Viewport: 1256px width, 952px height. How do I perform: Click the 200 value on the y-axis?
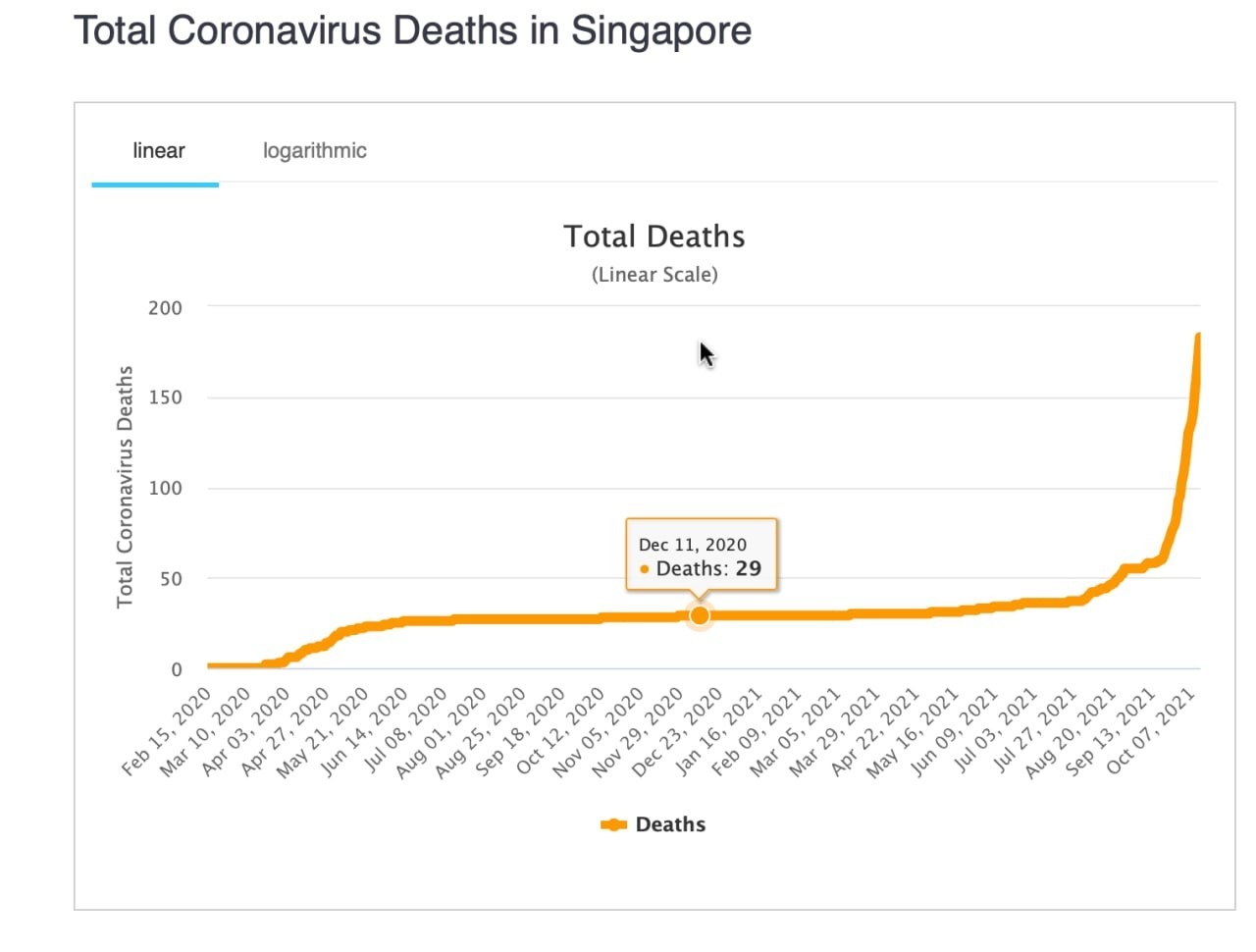pyautogui.click(x=165, y=307)
